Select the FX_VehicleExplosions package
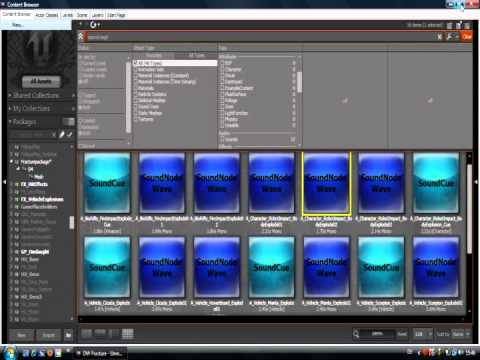Image resolution: width=480 pixels, height=360 pixels. (x=42, y=199)
